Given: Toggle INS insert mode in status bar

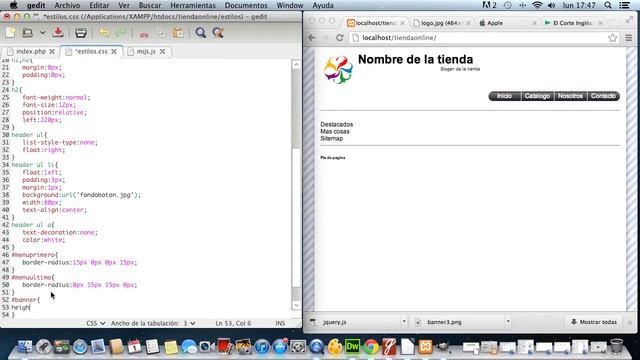Looking at the screenshot, I should (x=280, y=323).
